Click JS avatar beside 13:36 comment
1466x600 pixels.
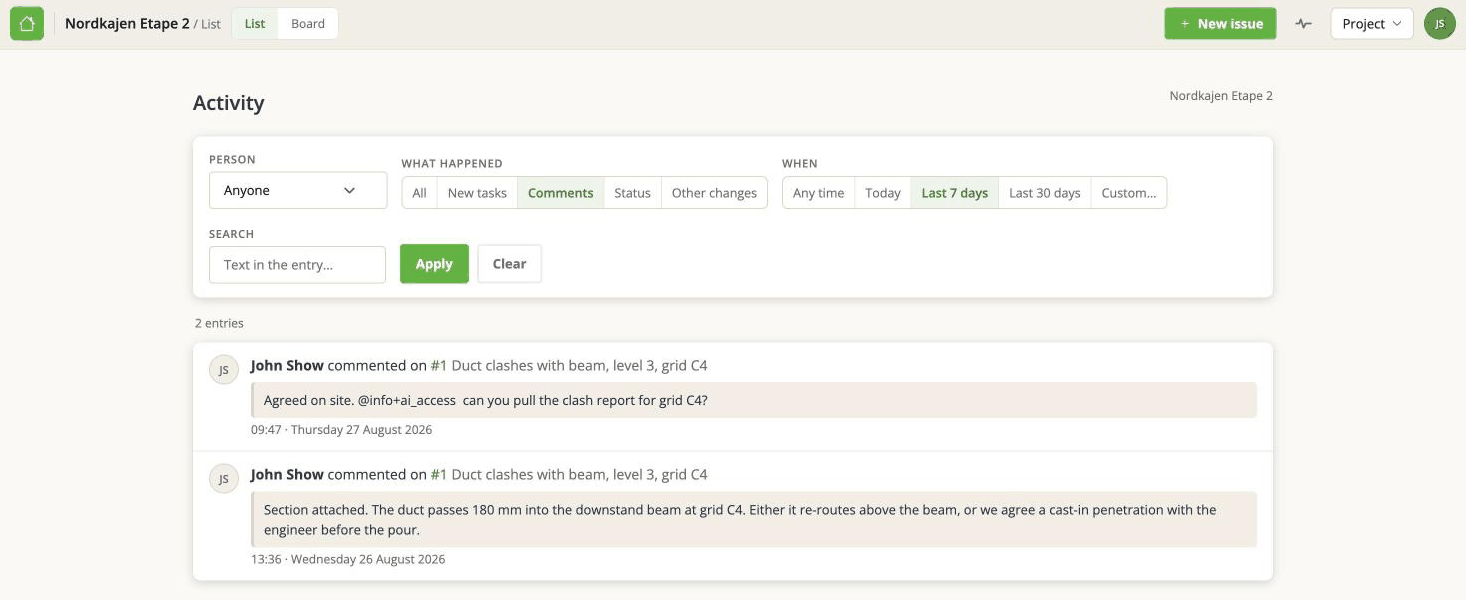tap(224, 478)
